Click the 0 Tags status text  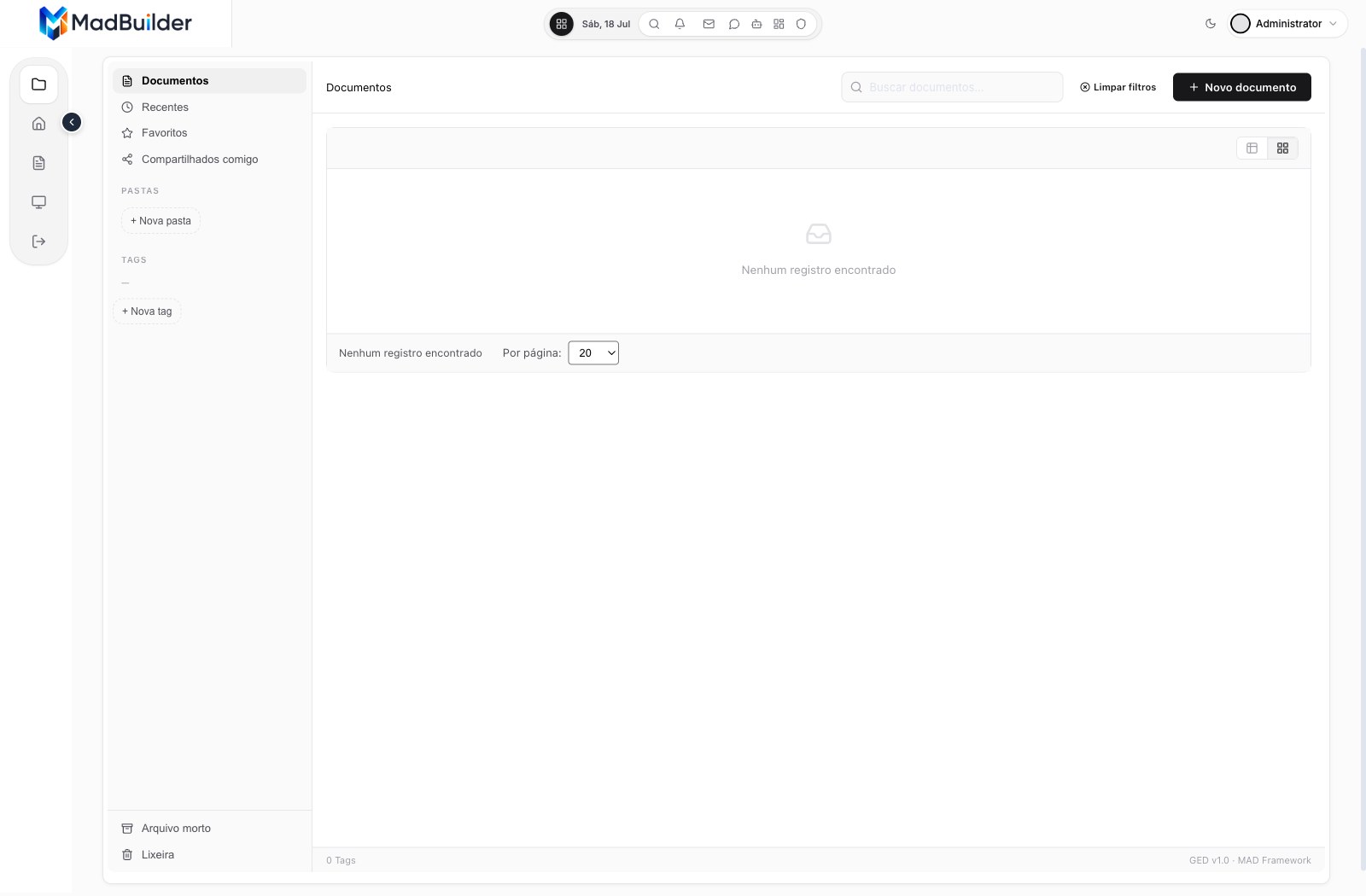pyautogui.click(x=341, y=860)
